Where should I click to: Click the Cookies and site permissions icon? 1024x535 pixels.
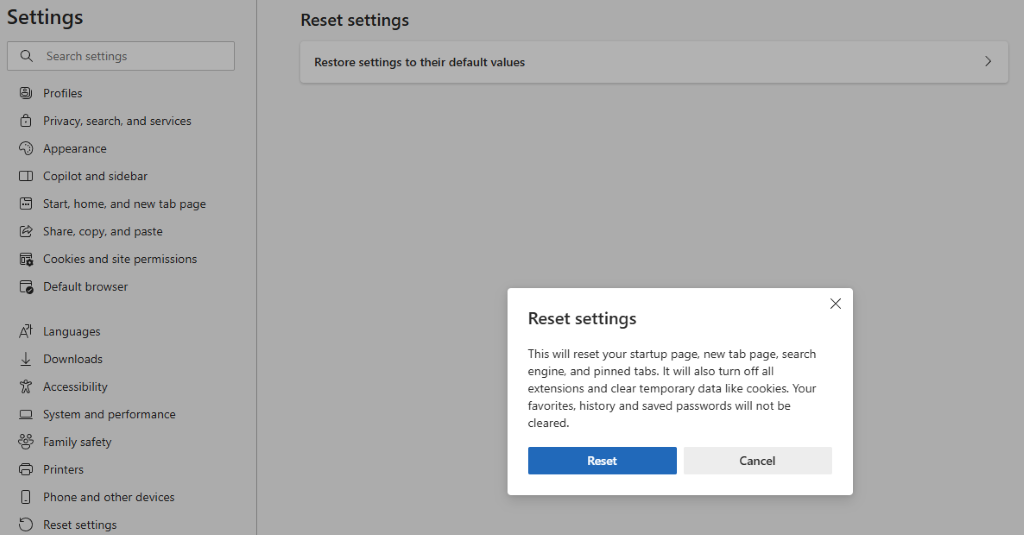click(25, 259)
